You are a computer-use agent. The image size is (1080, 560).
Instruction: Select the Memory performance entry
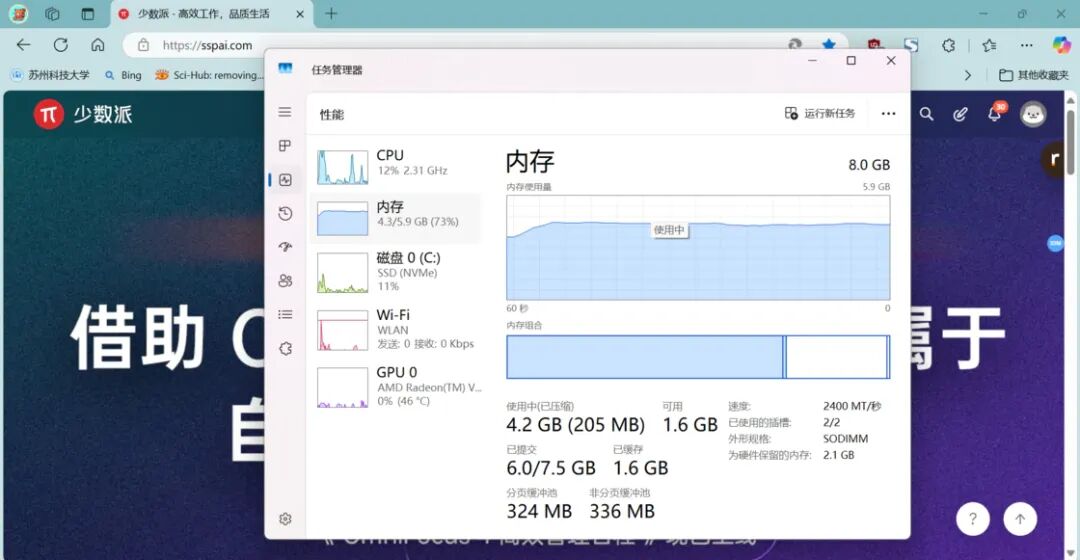pyautogui.click(x=396, y=218)
